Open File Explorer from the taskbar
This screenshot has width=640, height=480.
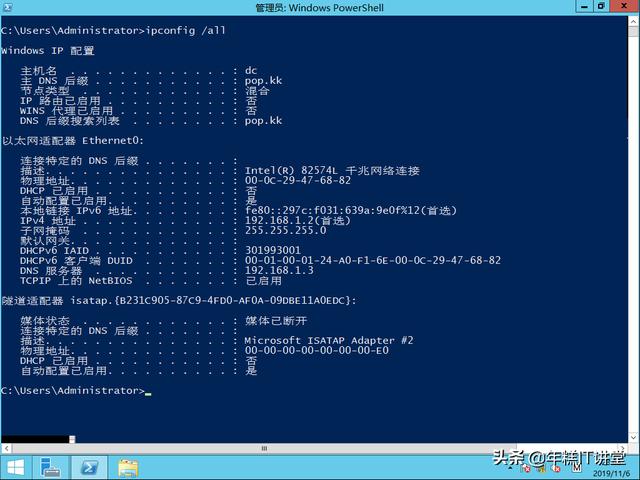(128, 468)
